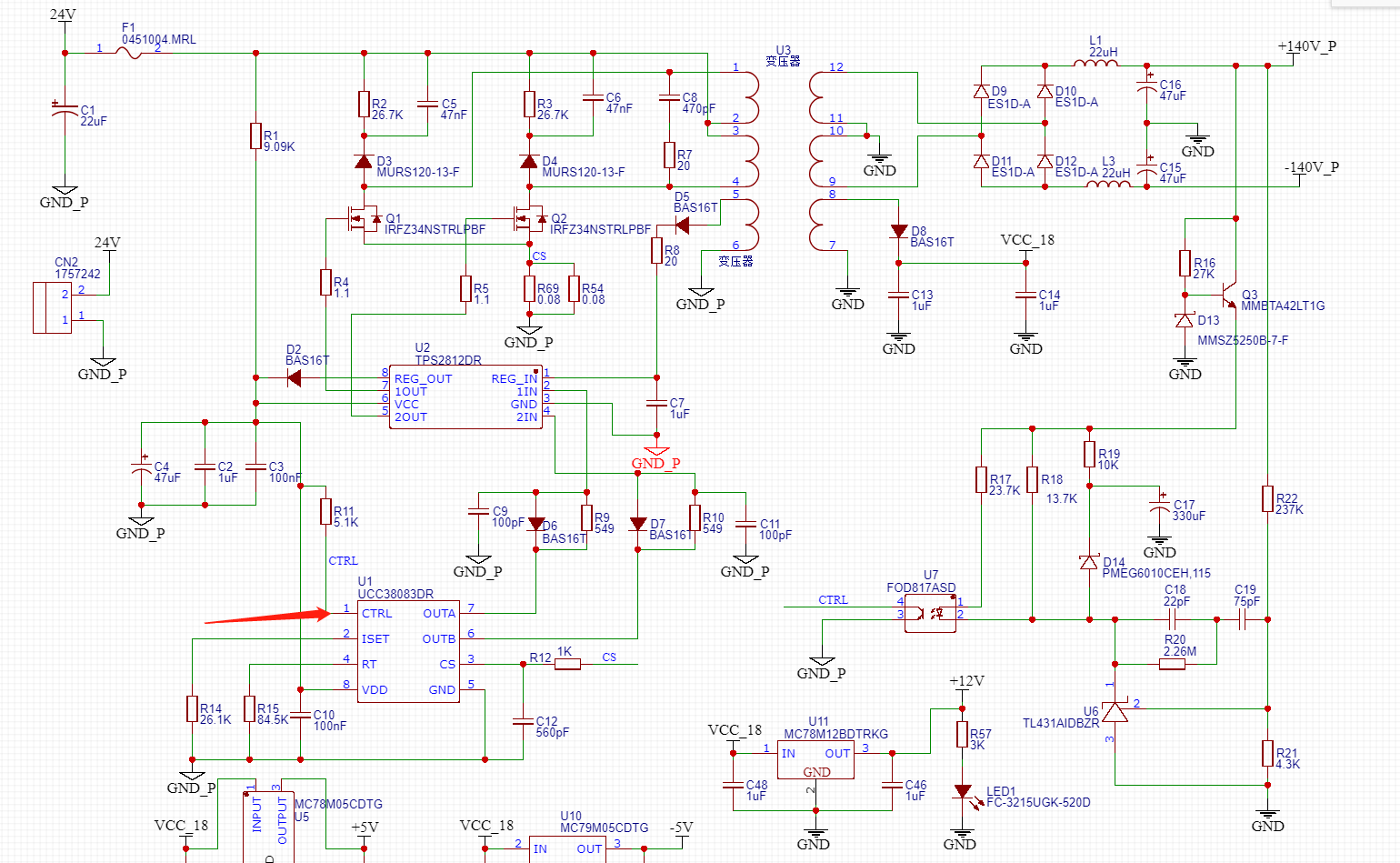Select the R22 resistor symbol
Image resolution: width=1400 pixels, height=863 pixels.
coord(1267,498)
